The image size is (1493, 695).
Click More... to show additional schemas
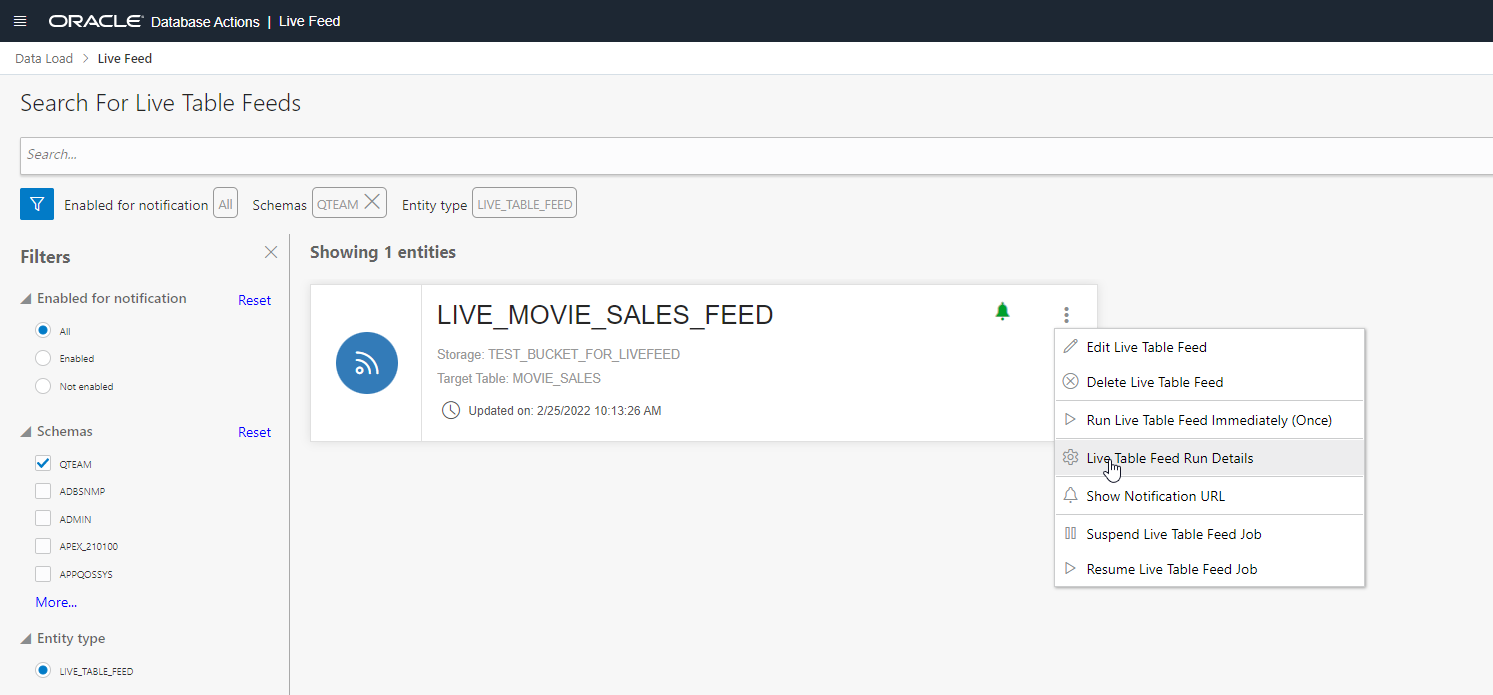tap(56, 602)
